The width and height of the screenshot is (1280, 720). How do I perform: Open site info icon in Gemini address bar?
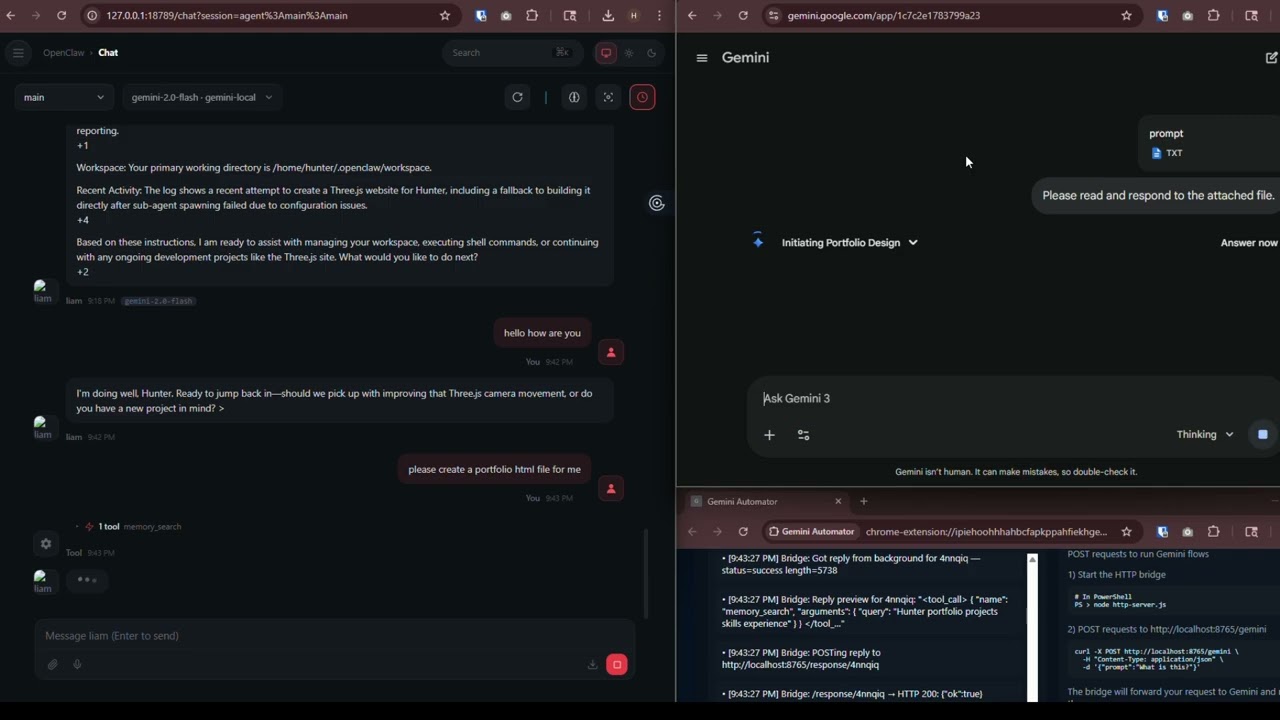[772, 15]
